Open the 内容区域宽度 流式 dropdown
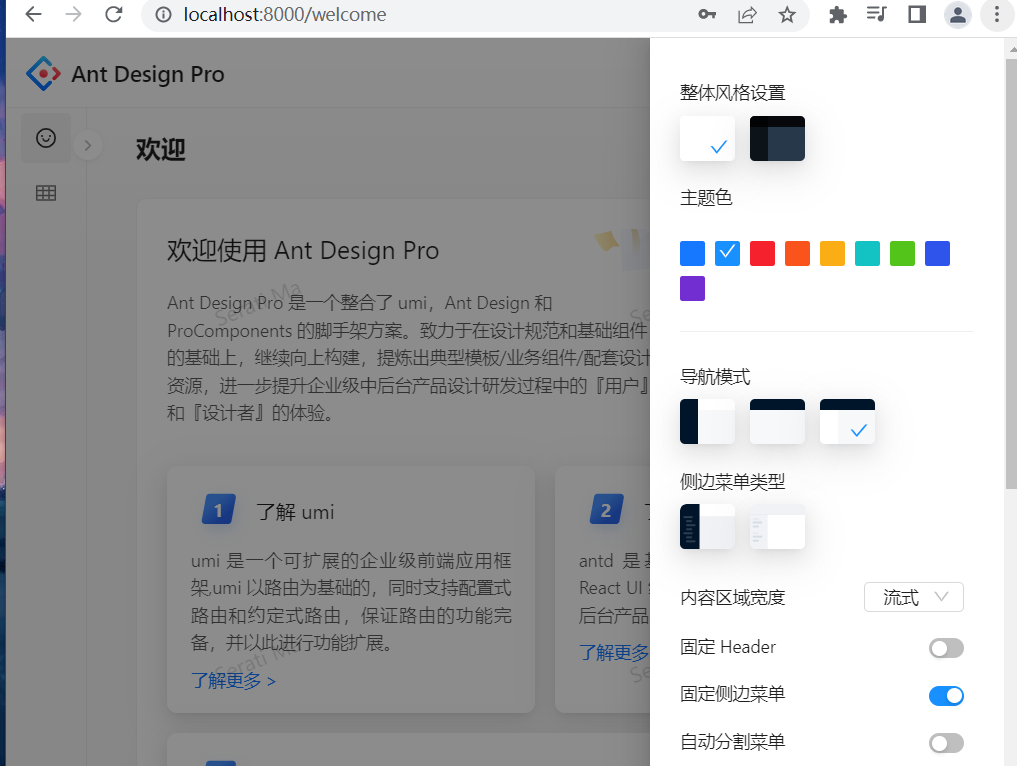The width and height of the screenshot is (1017, 766). 913,597
